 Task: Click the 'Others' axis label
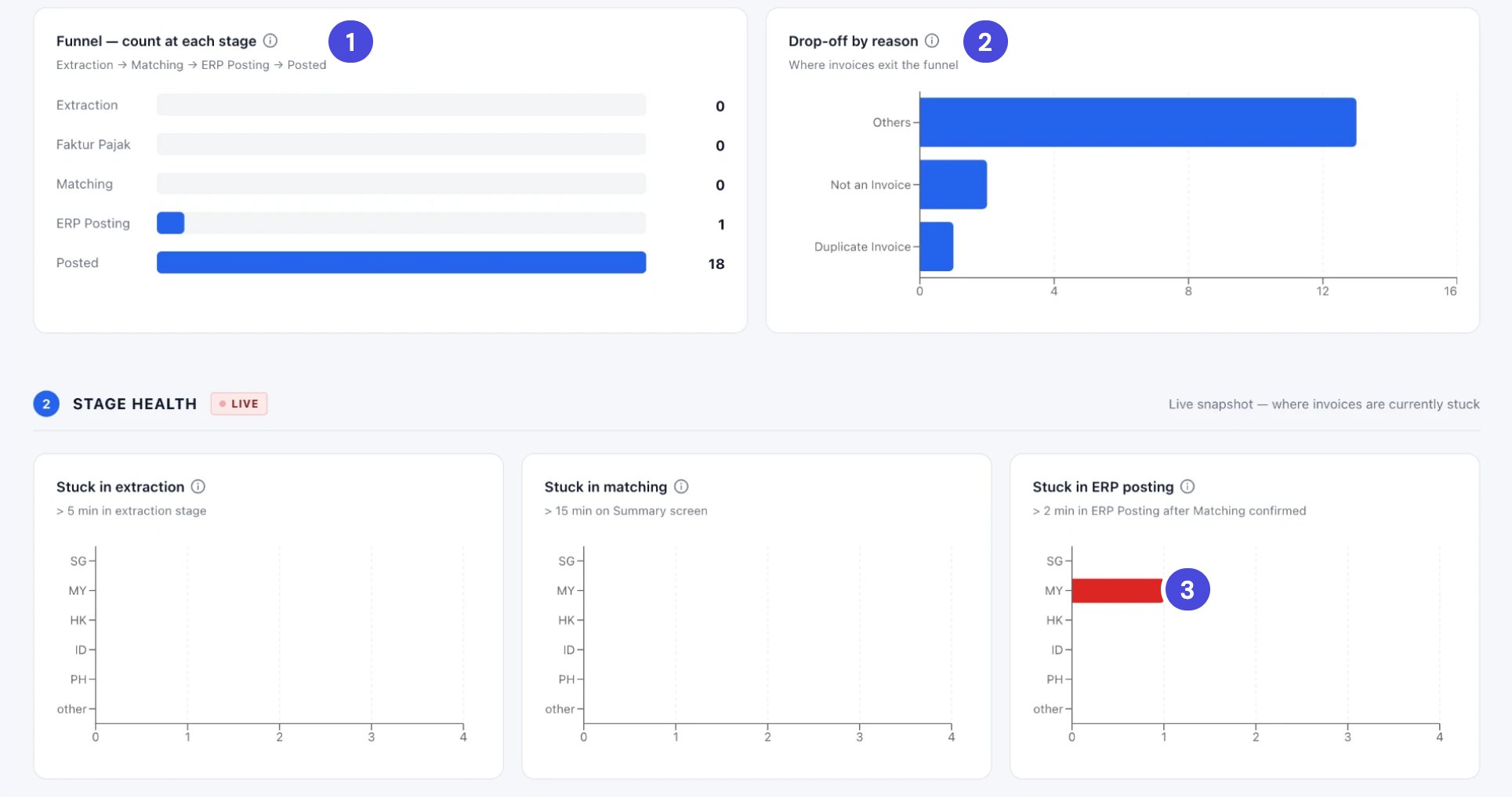892,122
